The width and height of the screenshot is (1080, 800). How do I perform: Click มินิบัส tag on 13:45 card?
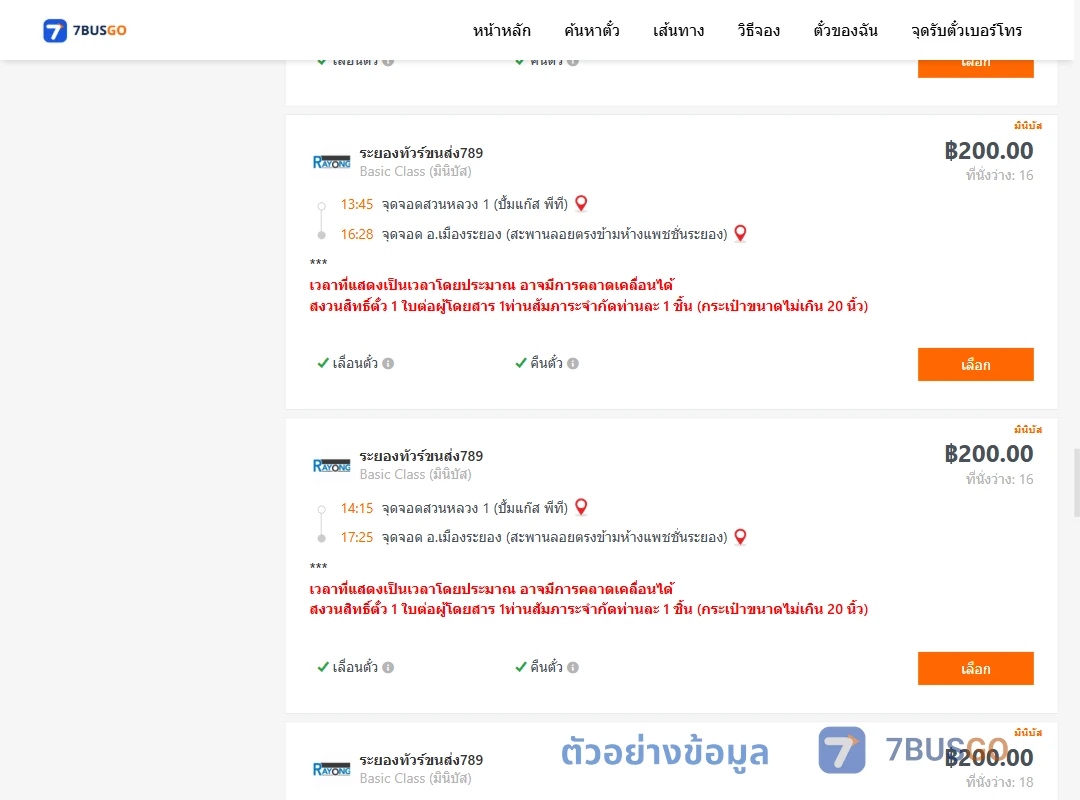tap(1028, 125)
